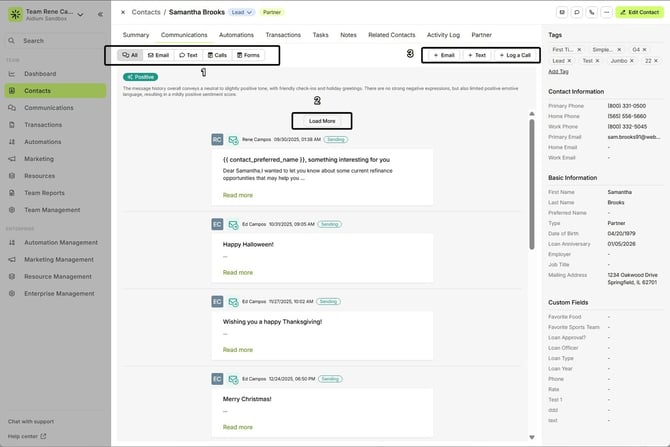Close the contact with the X icon

pos(122,12)
